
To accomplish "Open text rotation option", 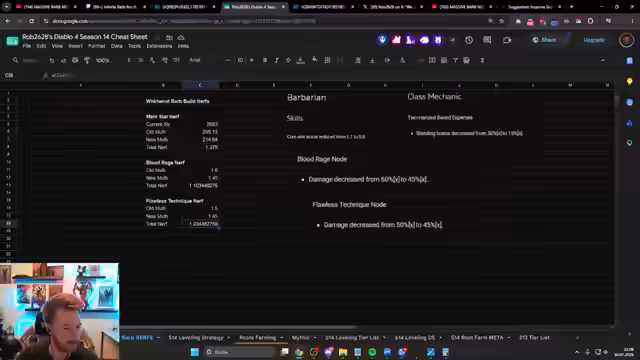I will pyautogui.click(x=402, y=60).
